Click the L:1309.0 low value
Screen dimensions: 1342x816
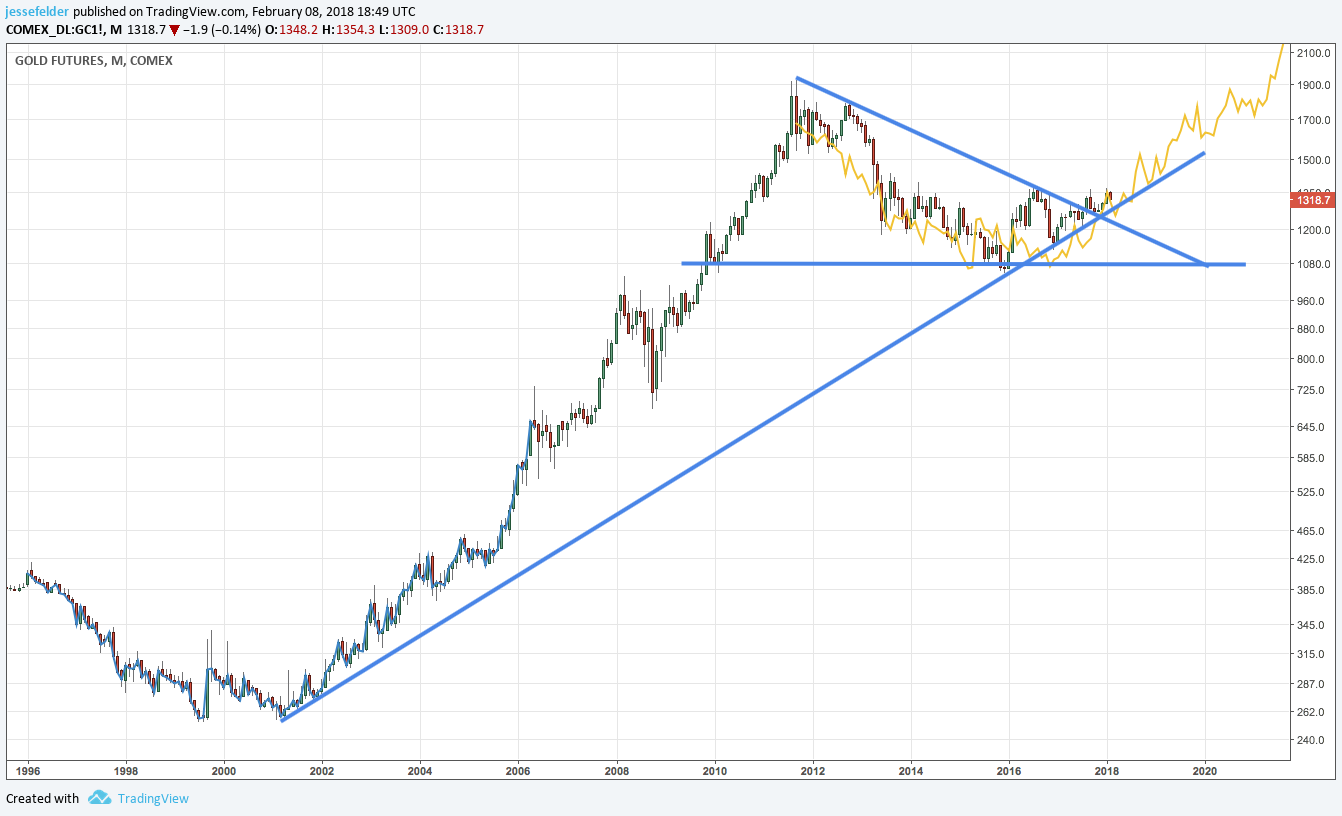click(x=404, y=30)
